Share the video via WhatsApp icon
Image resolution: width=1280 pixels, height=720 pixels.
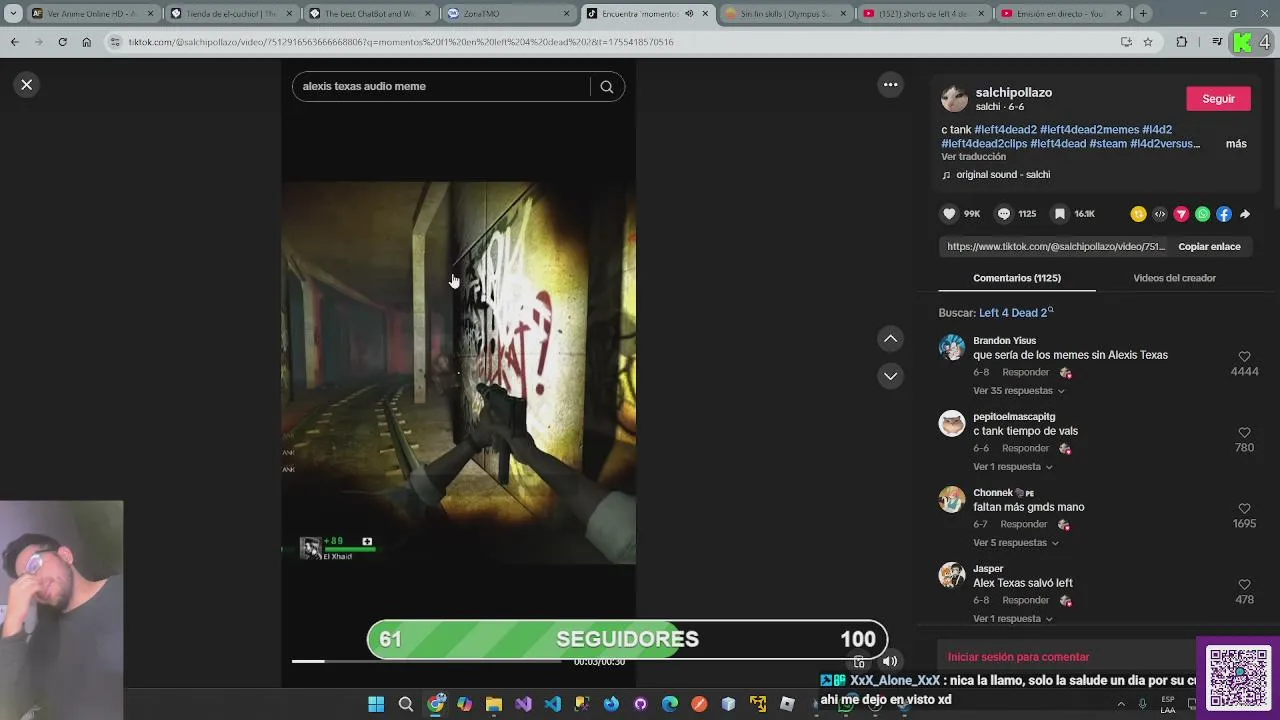click(1203, 214)
